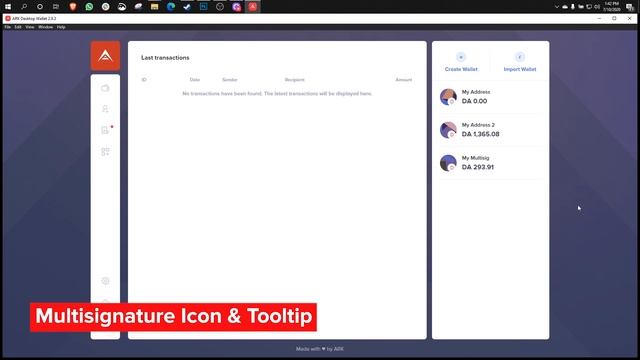Open the Settings gear in sidebar
Screen dimensions: 640x360
click(105, 281)
